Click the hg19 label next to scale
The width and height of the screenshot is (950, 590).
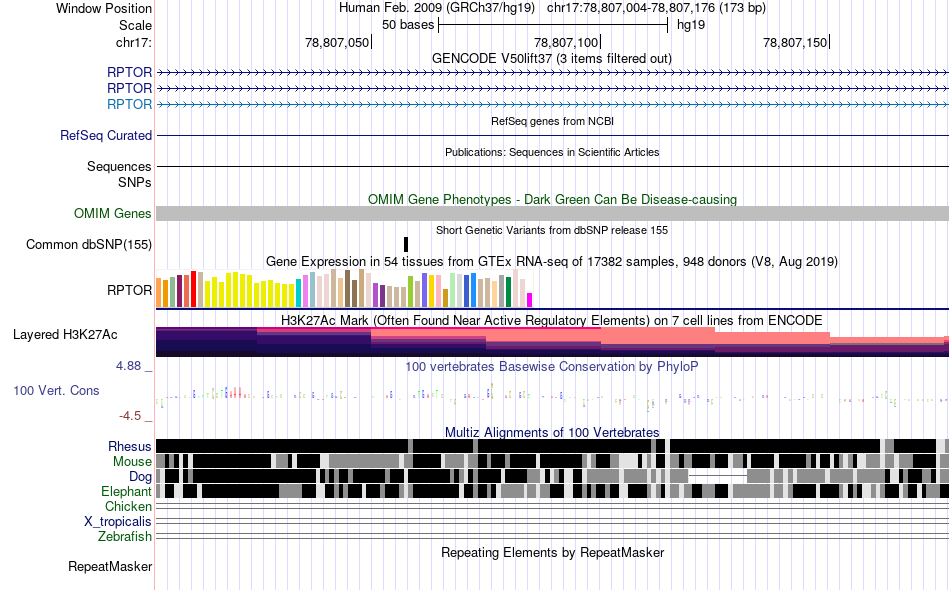point(691,25)
